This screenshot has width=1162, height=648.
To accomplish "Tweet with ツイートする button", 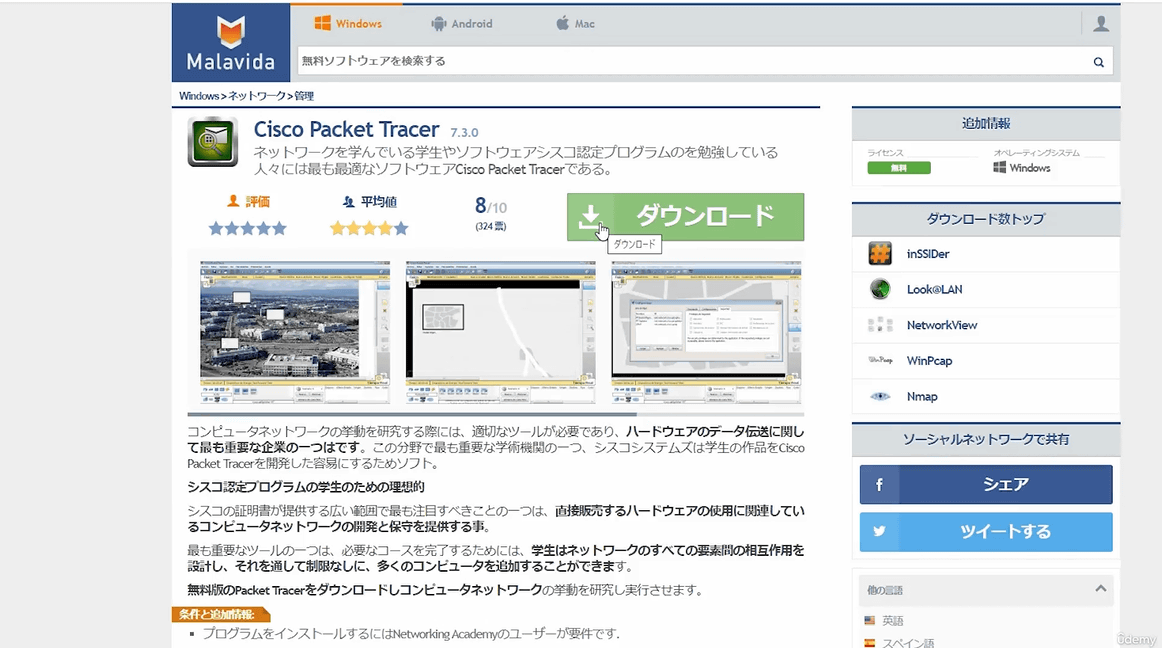I will [986, 532].
